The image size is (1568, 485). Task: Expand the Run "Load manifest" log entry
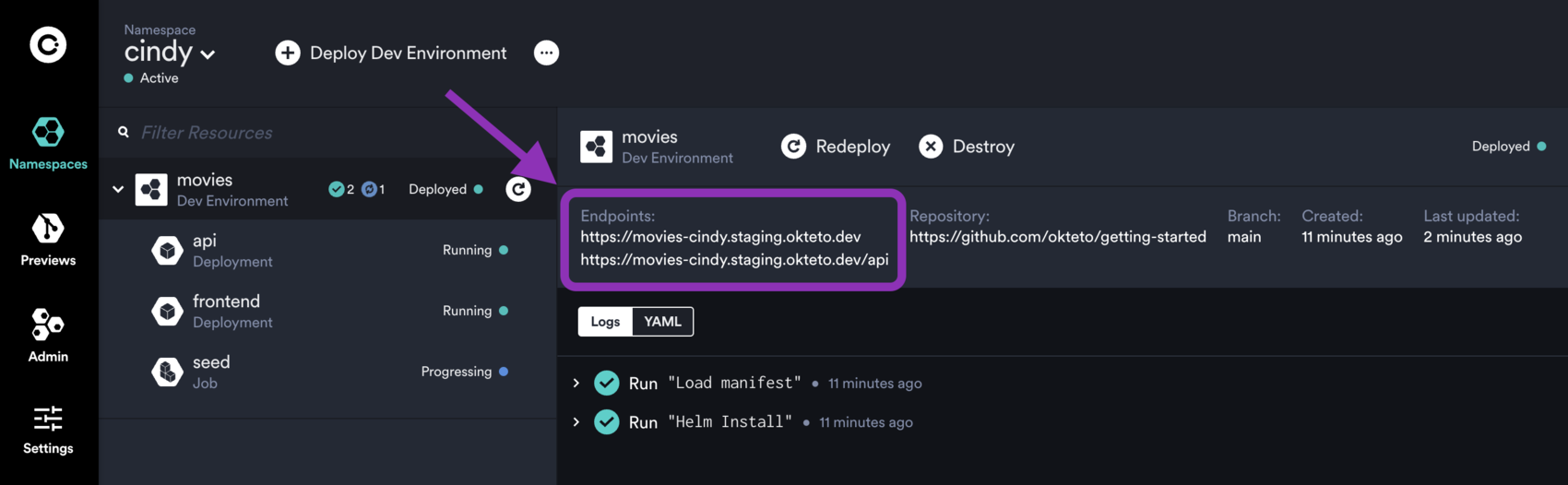click(x=576, y=383)
